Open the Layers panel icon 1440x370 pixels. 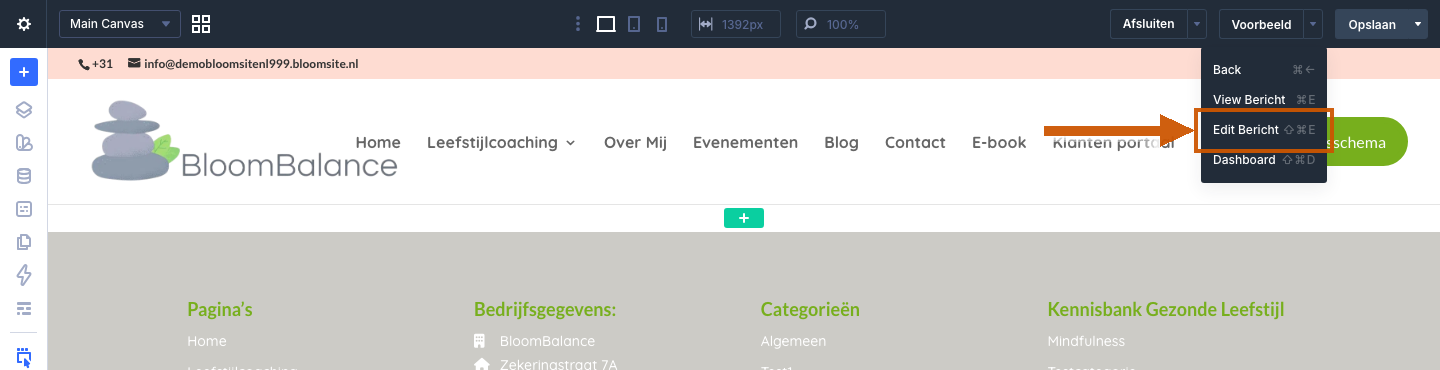(24, 110)
